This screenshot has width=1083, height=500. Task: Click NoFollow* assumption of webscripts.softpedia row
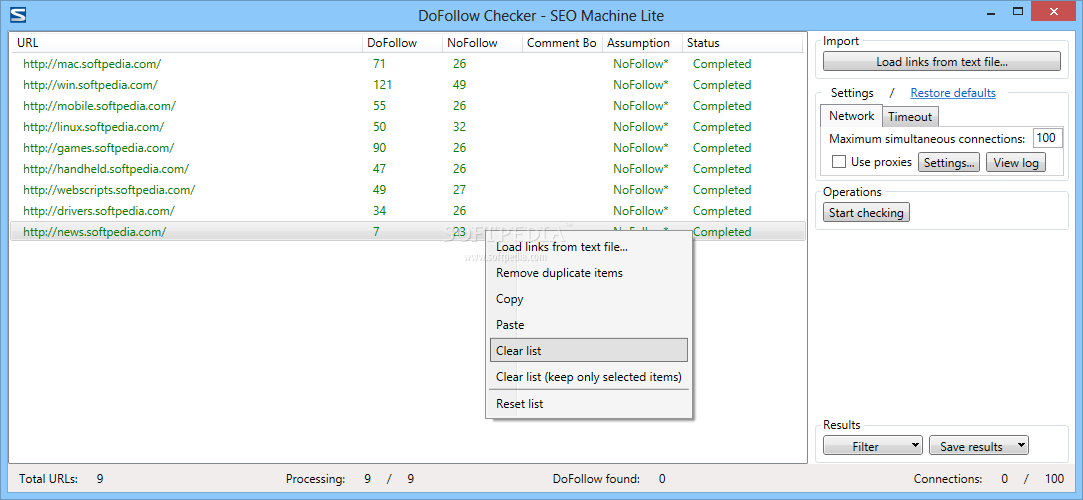641,190
